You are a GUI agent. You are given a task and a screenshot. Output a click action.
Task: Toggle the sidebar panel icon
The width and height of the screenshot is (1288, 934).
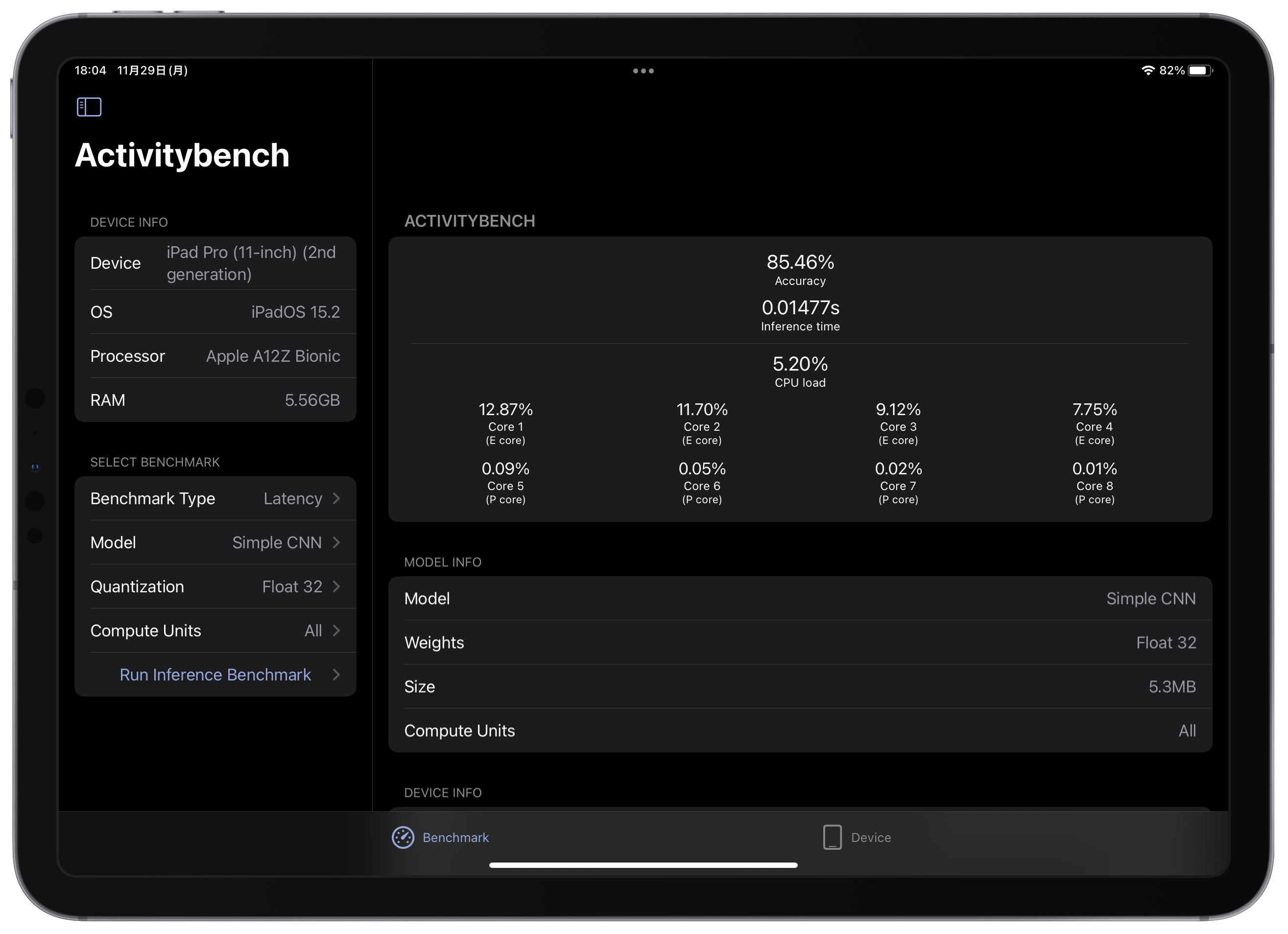pos(89,107)
